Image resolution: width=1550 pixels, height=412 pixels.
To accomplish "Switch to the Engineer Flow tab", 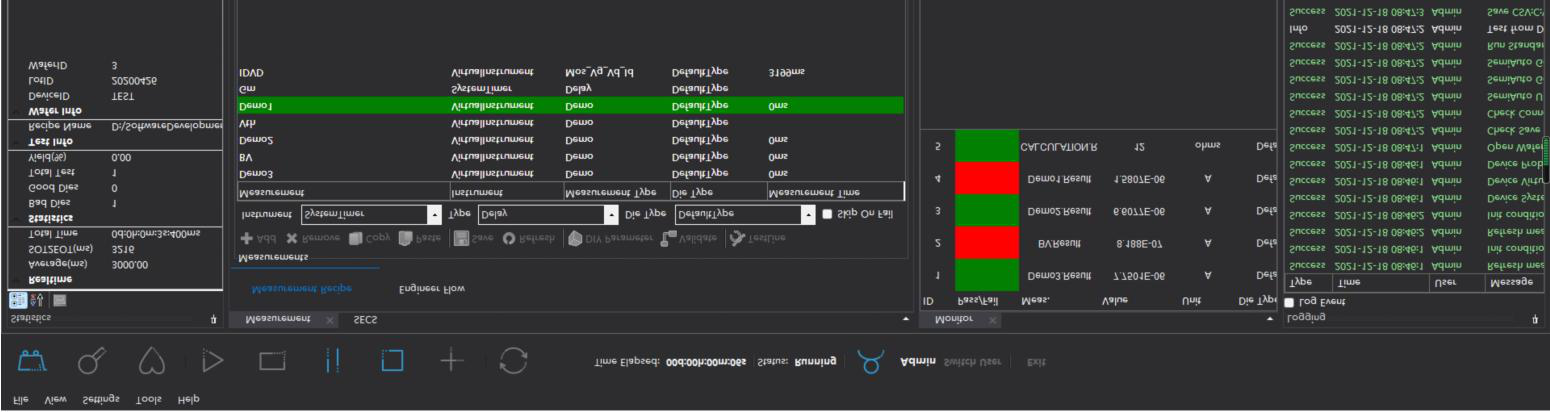I will click(x=431, y=289).
